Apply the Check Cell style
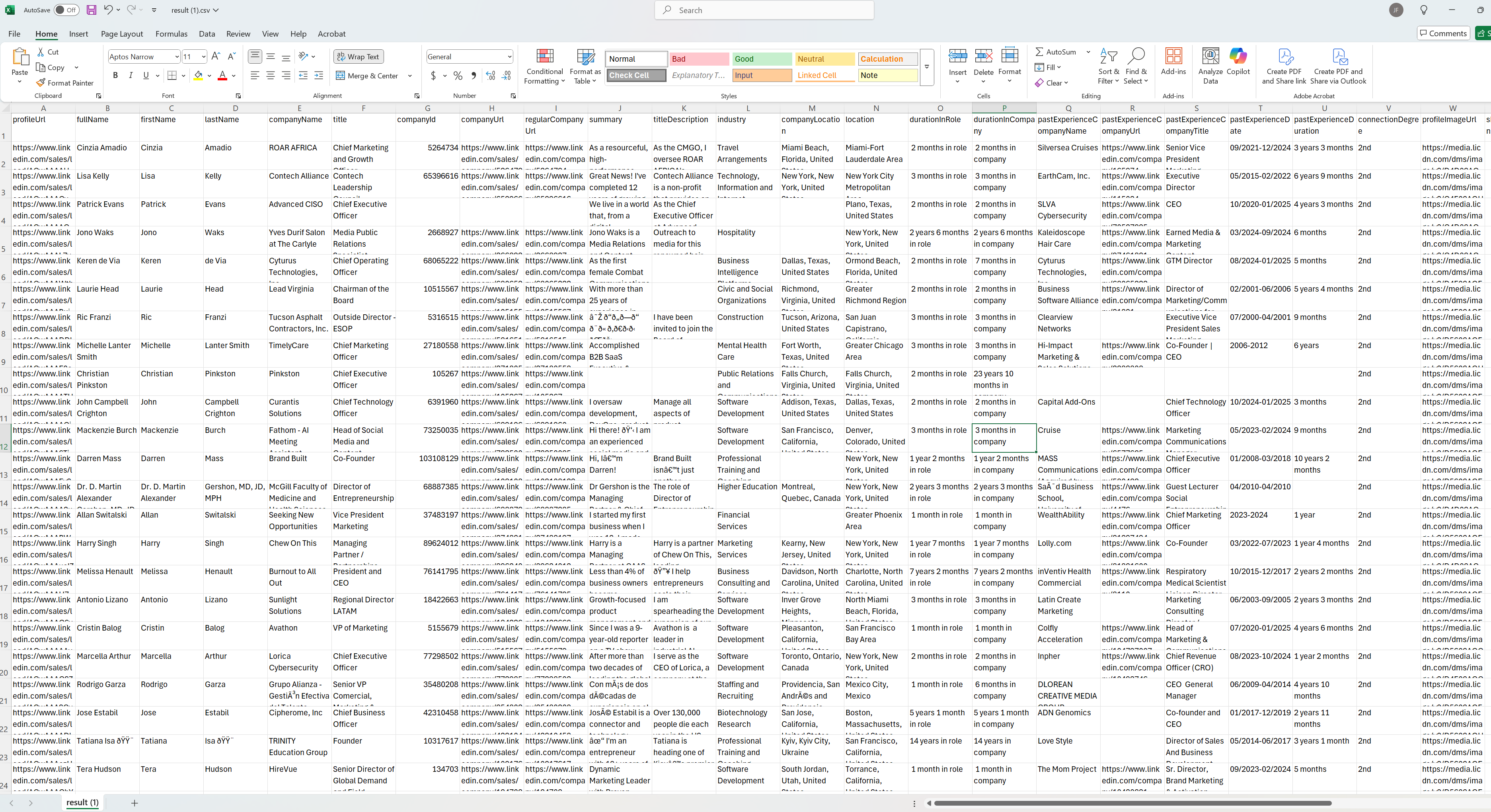Image resolution: width=1491 pixels, height=812 pixels. click(636, 75)
